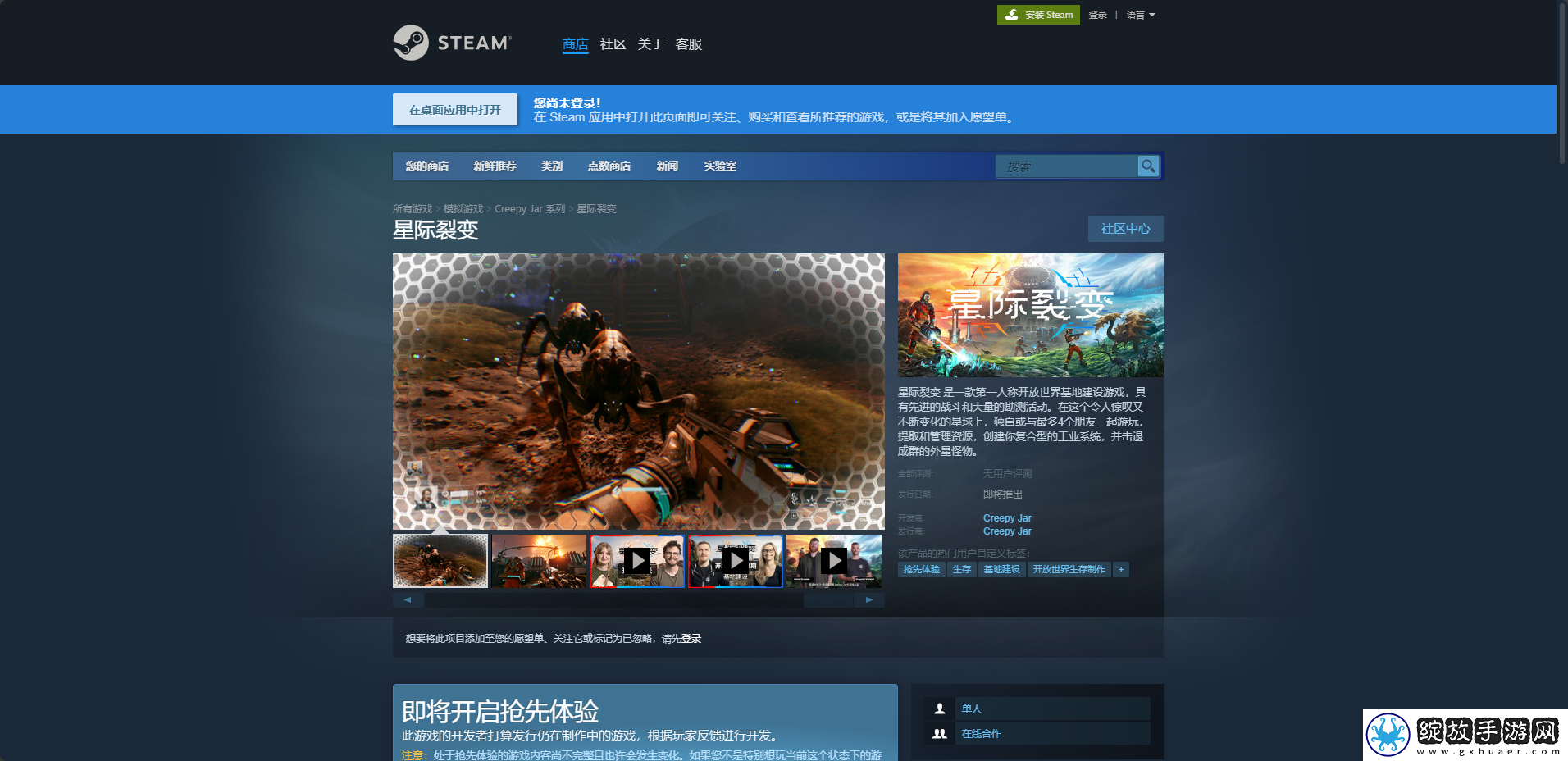This screenshot has height=761, width=1568.
Task: Select the 抢先体验 tag
Action: pos(921,569)
